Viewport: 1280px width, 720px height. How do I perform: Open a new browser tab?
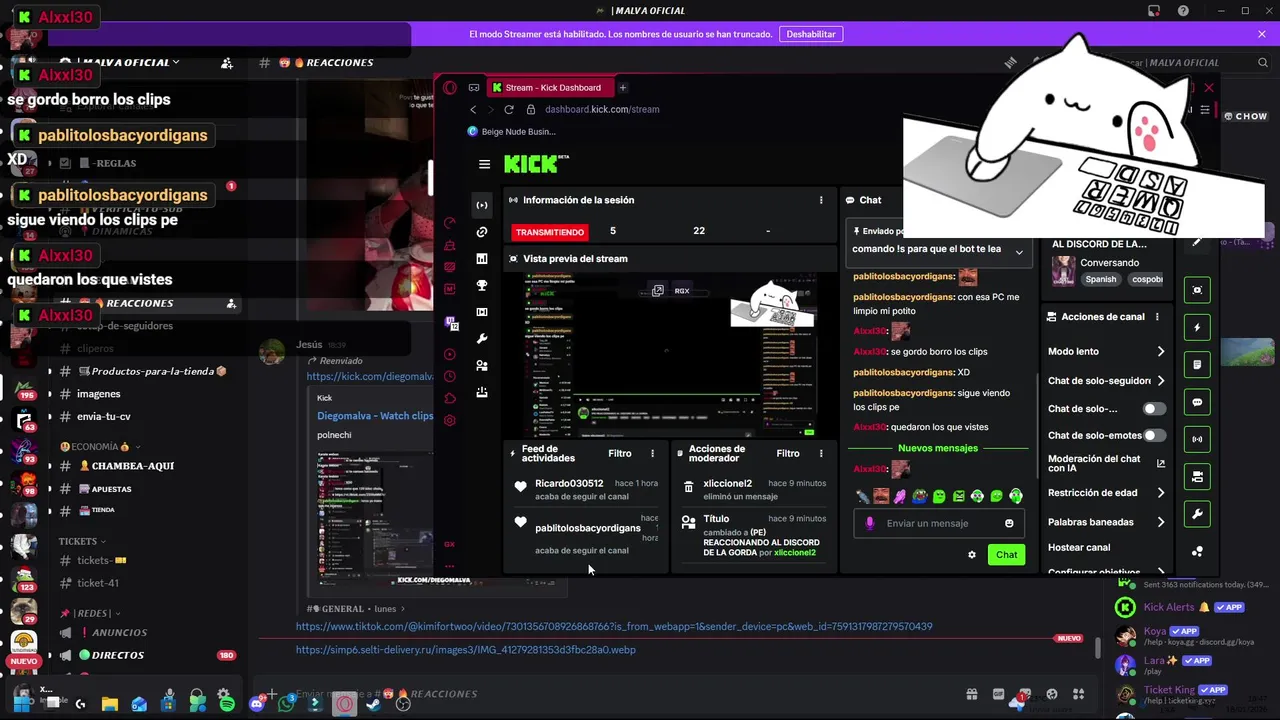tap(622, 87)
